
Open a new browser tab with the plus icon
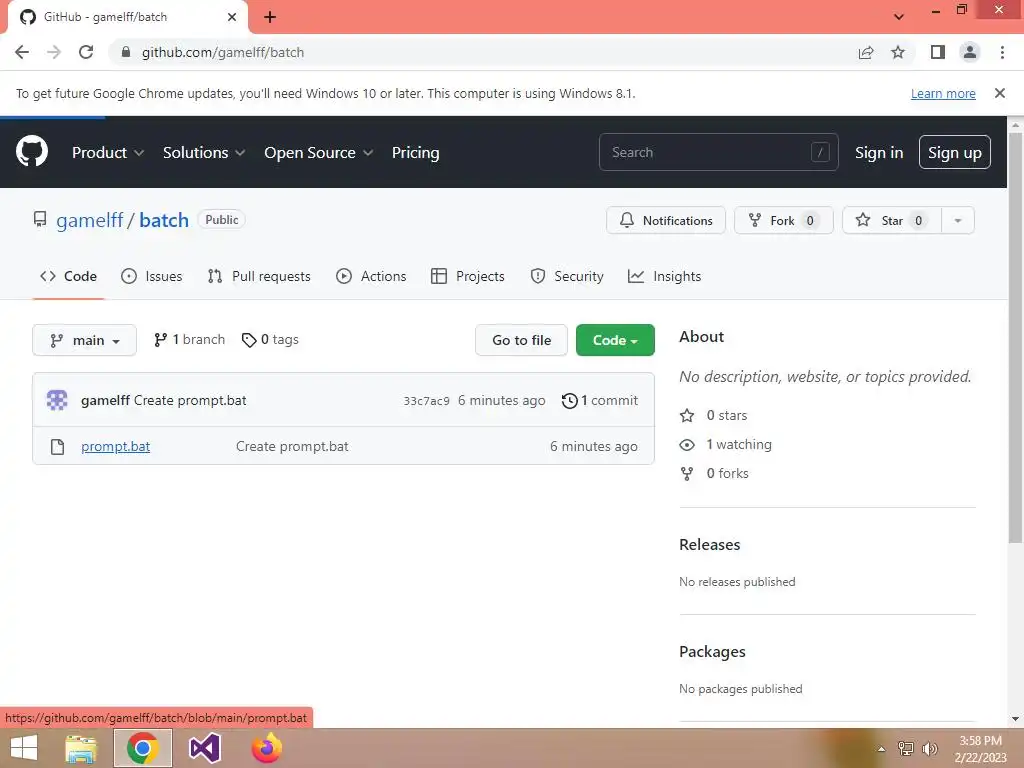pos(270,17)
